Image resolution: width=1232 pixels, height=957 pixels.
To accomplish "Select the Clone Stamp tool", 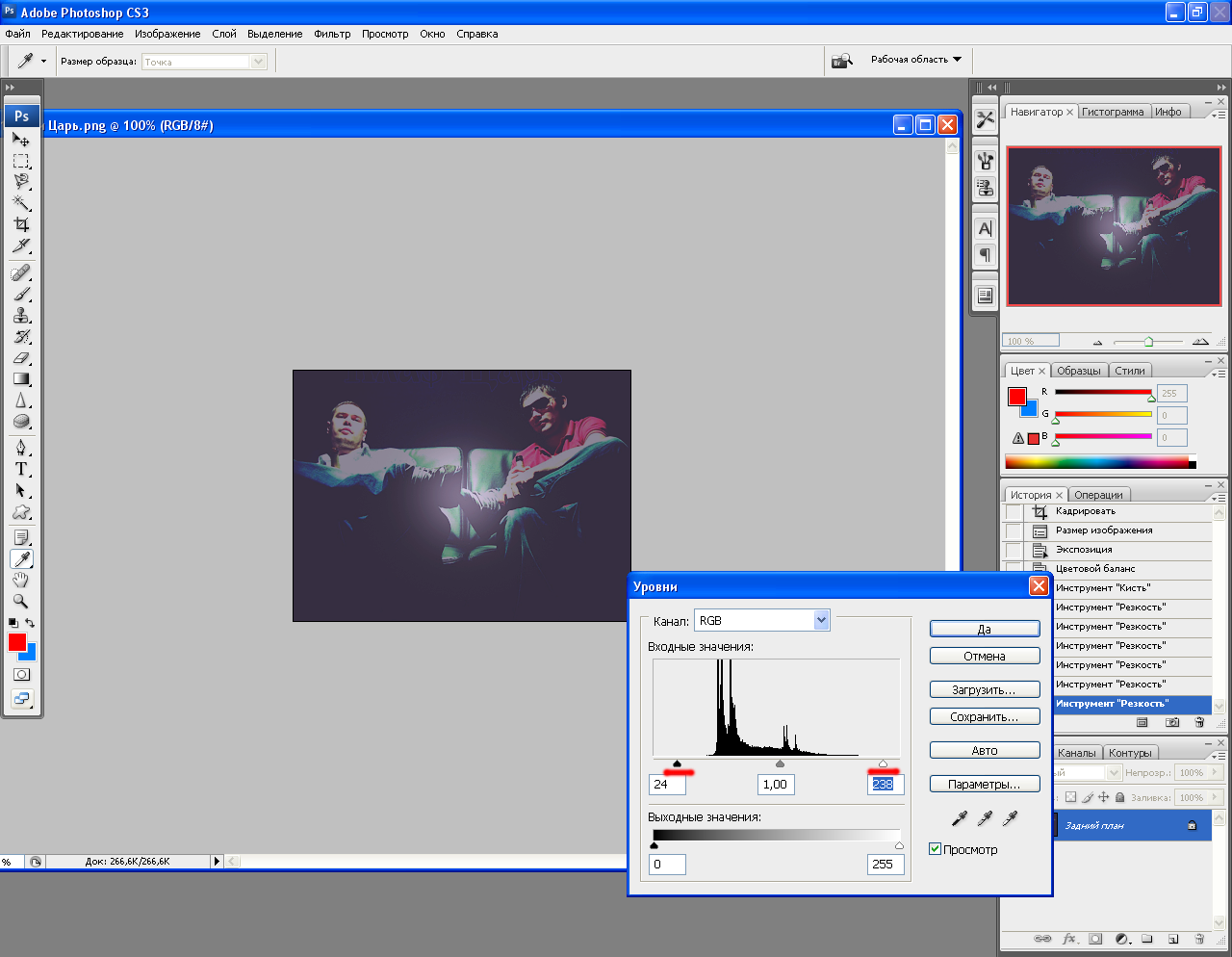I will [21, 316].
